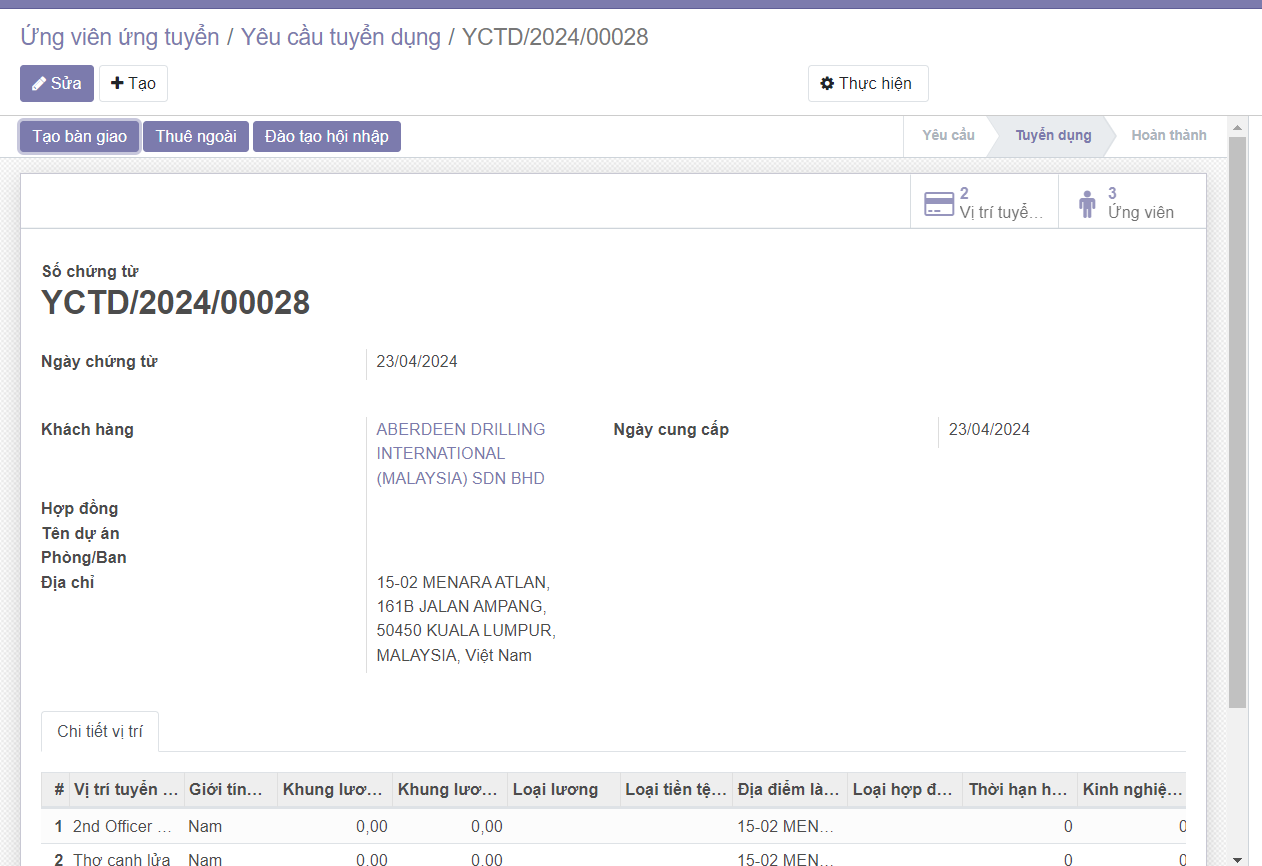Select the Hoàn thành status stage
The height and width of the screenshot is (866, 1262).
pos(1168,135)
